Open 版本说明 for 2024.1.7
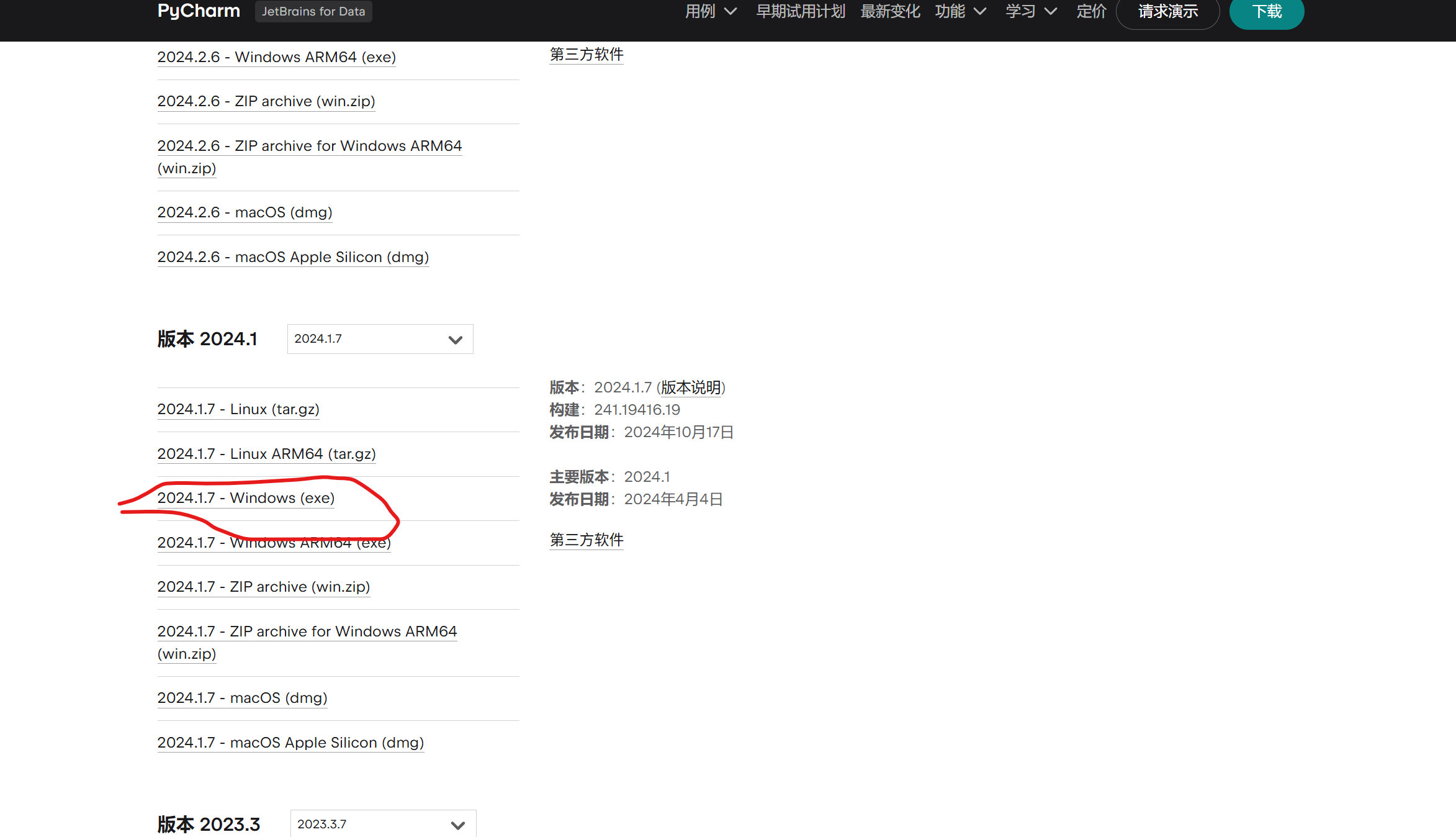Image resolution: width=1456 pixels, height=837 pixels. [690, 387]
